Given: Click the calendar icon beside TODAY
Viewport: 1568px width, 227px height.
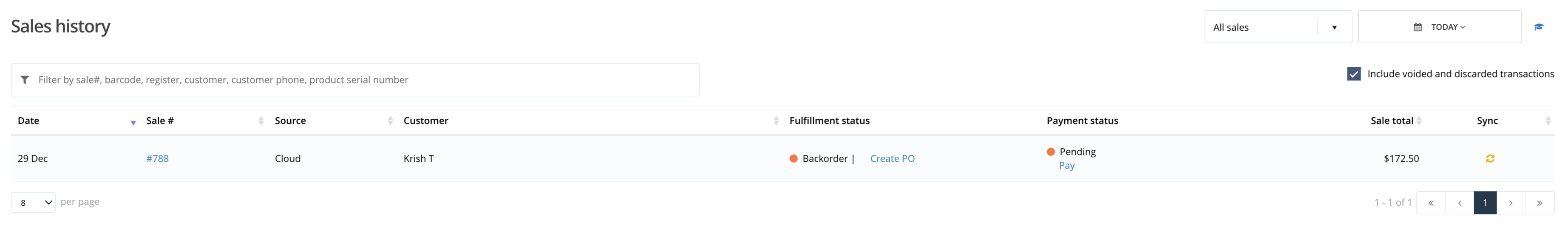Looking at the screenshot, I should 1418,27.
